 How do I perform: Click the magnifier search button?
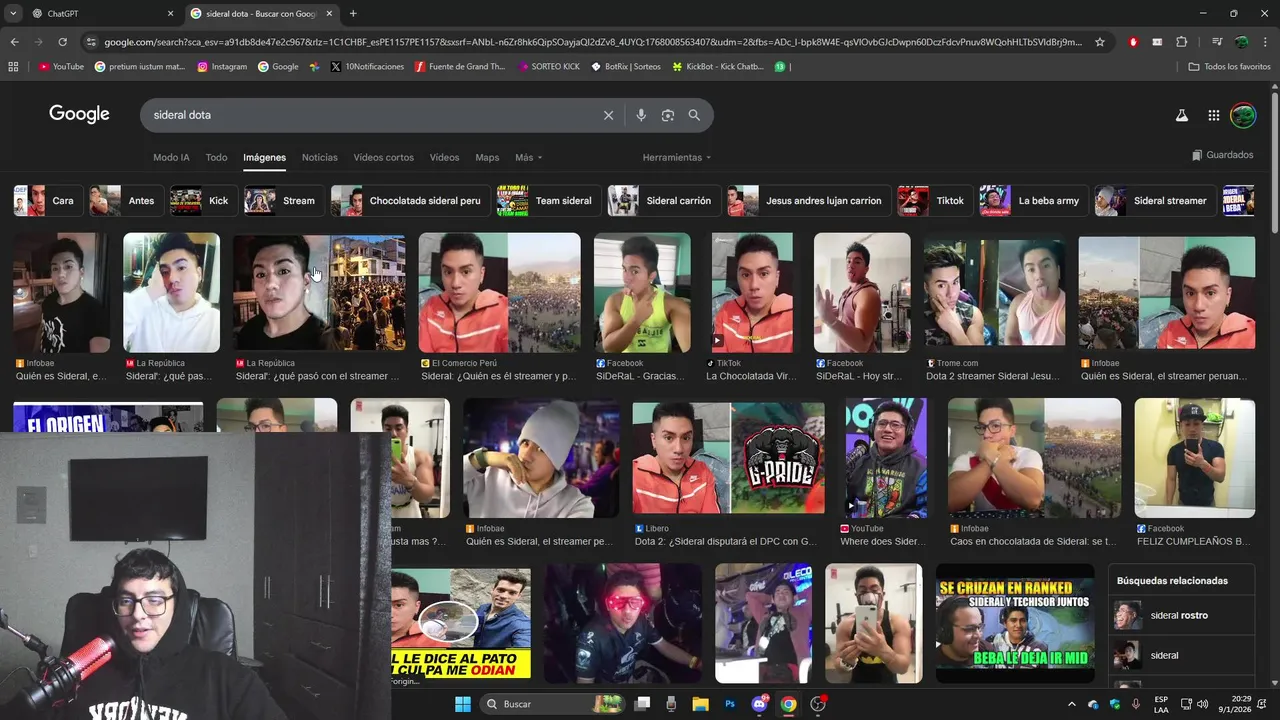coord(694,115)
